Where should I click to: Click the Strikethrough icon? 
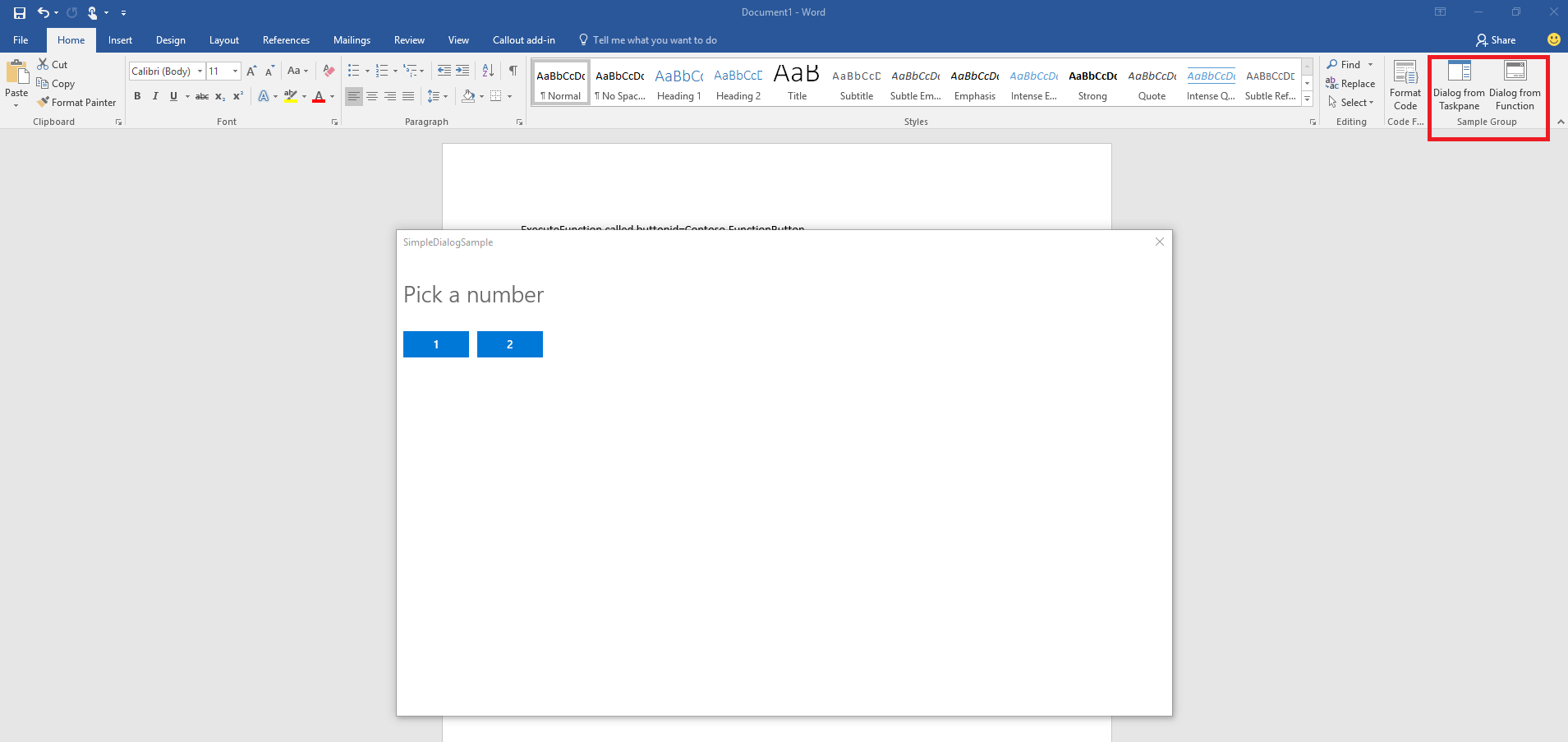pyautogui.click(x=202, y=96)
